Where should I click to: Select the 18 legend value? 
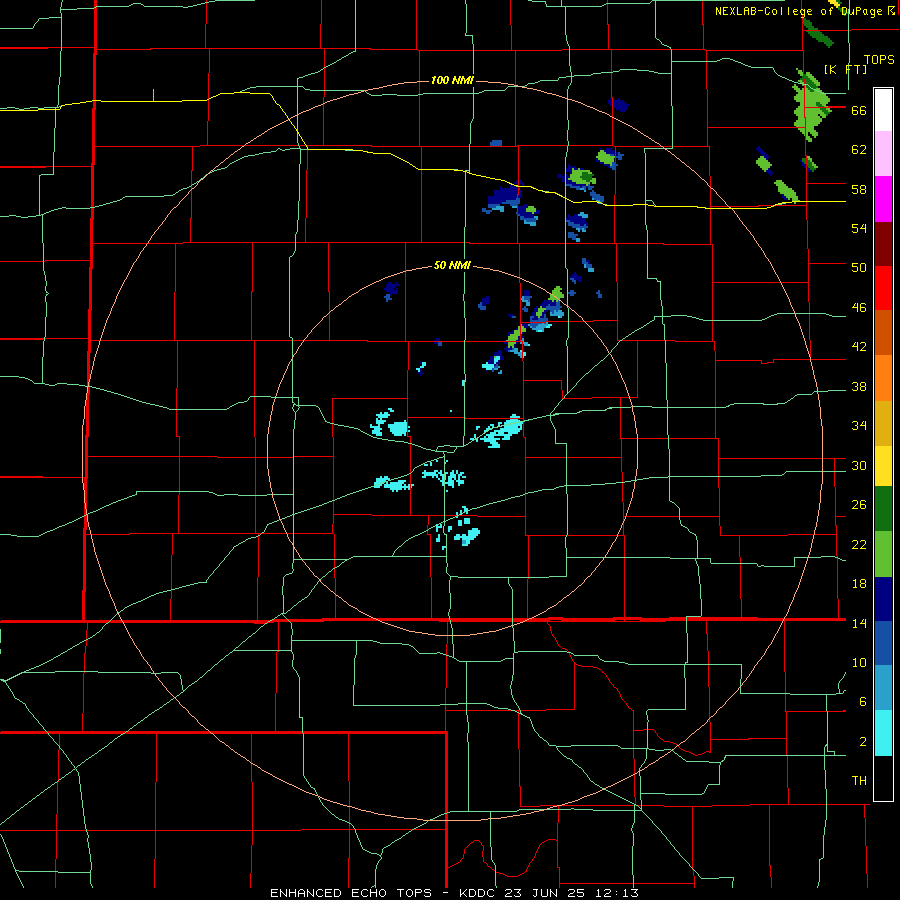pyautogui.click(x=859, y=584)
